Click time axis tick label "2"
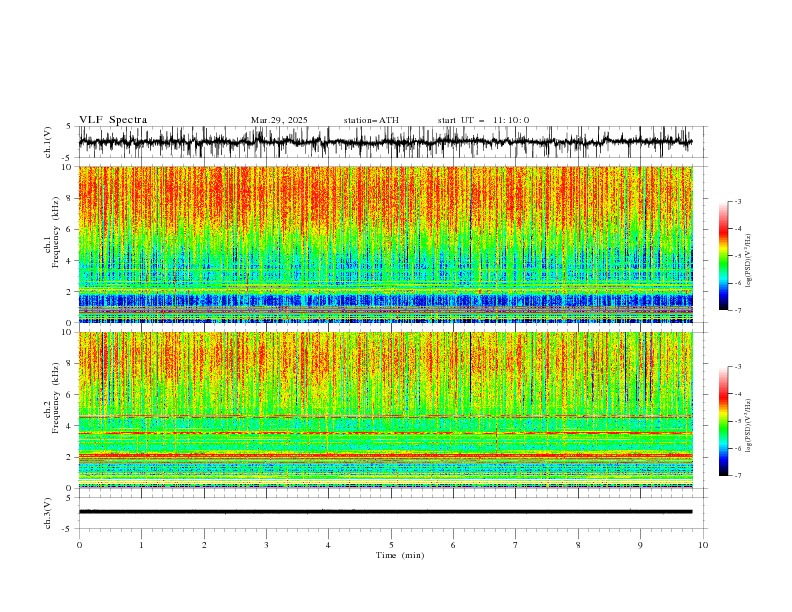The image size is (792, 612). [x=204, y=545]
